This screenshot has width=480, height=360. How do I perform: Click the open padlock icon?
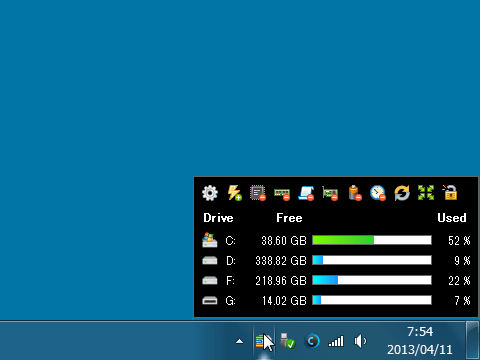point(450,193)
